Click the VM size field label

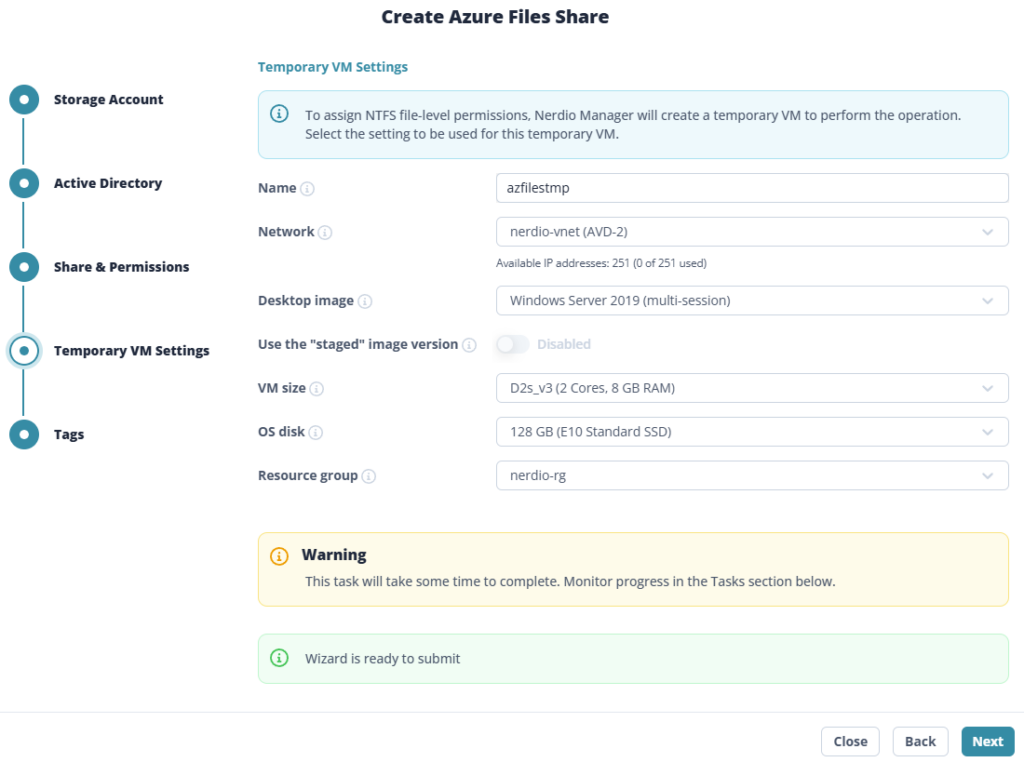tap(281, 388)
